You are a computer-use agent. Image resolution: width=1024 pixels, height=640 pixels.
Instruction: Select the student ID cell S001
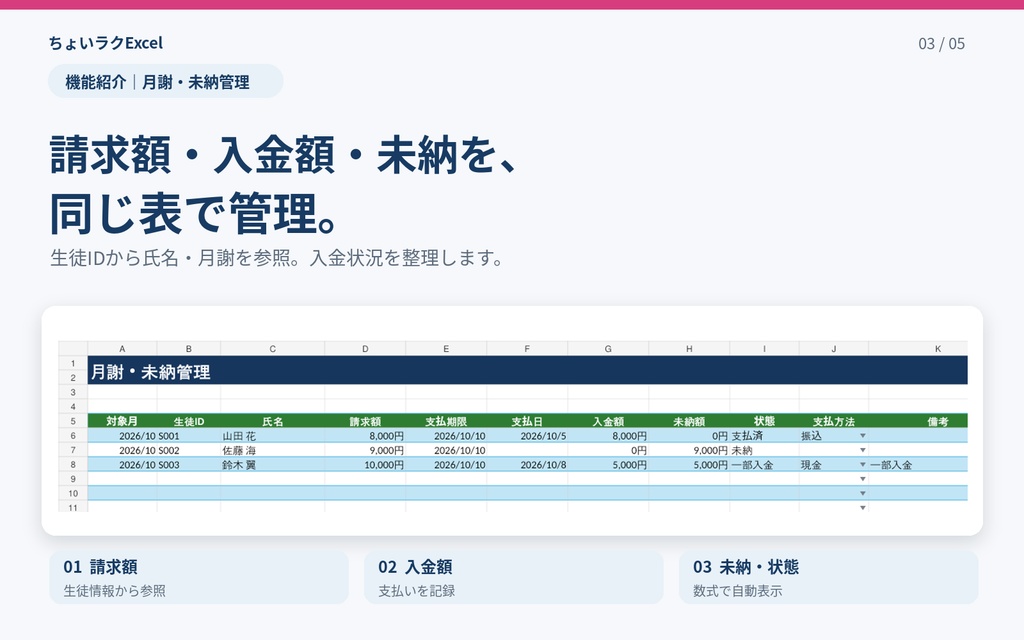189,436
